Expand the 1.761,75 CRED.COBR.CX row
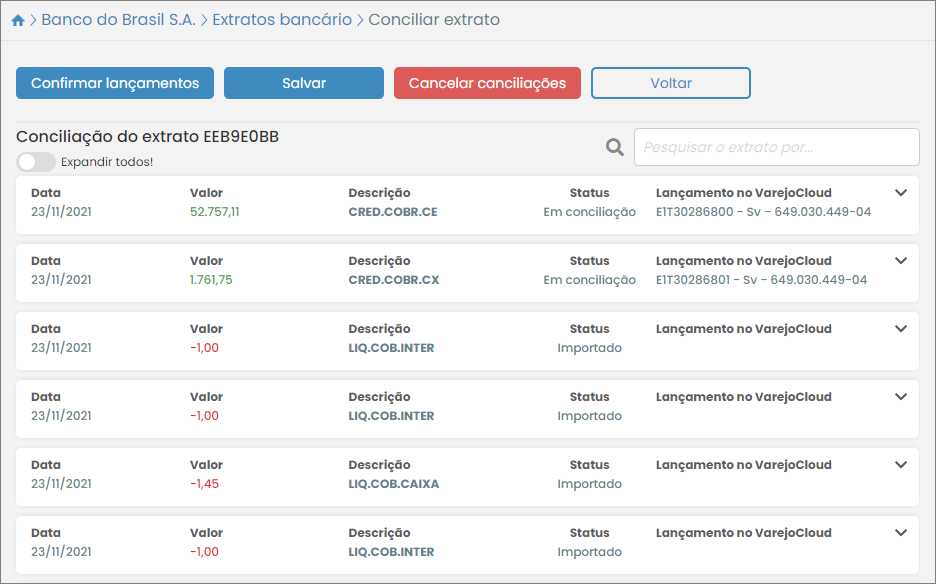Screen dimensions: 936x584 point(900,261)
